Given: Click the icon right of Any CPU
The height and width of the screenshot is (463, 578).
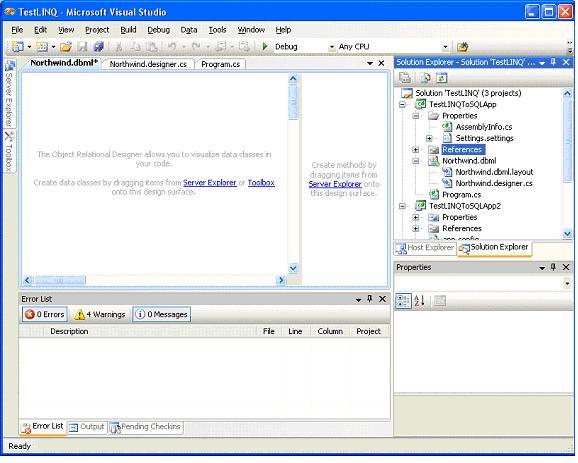Looking at the screenshot, I should [x=462, y=47].
